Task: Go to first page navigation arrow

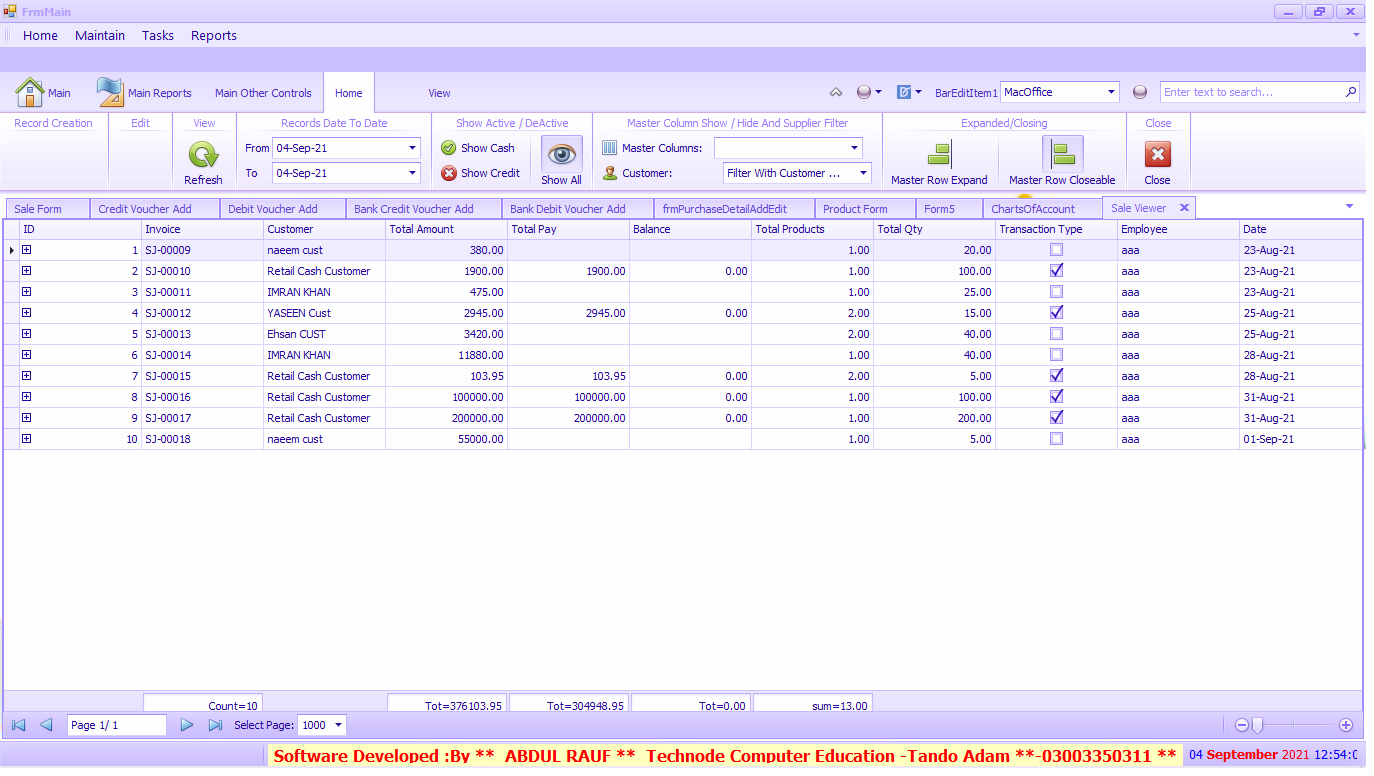Action: pyautogui.click(x=18, y=725)
